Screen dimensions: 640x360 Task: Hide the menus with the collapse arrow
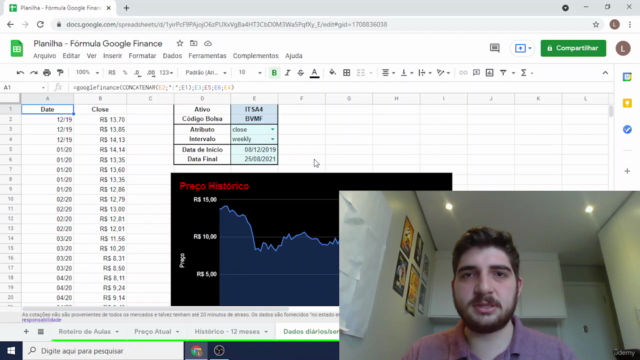(x=605, y=73)
